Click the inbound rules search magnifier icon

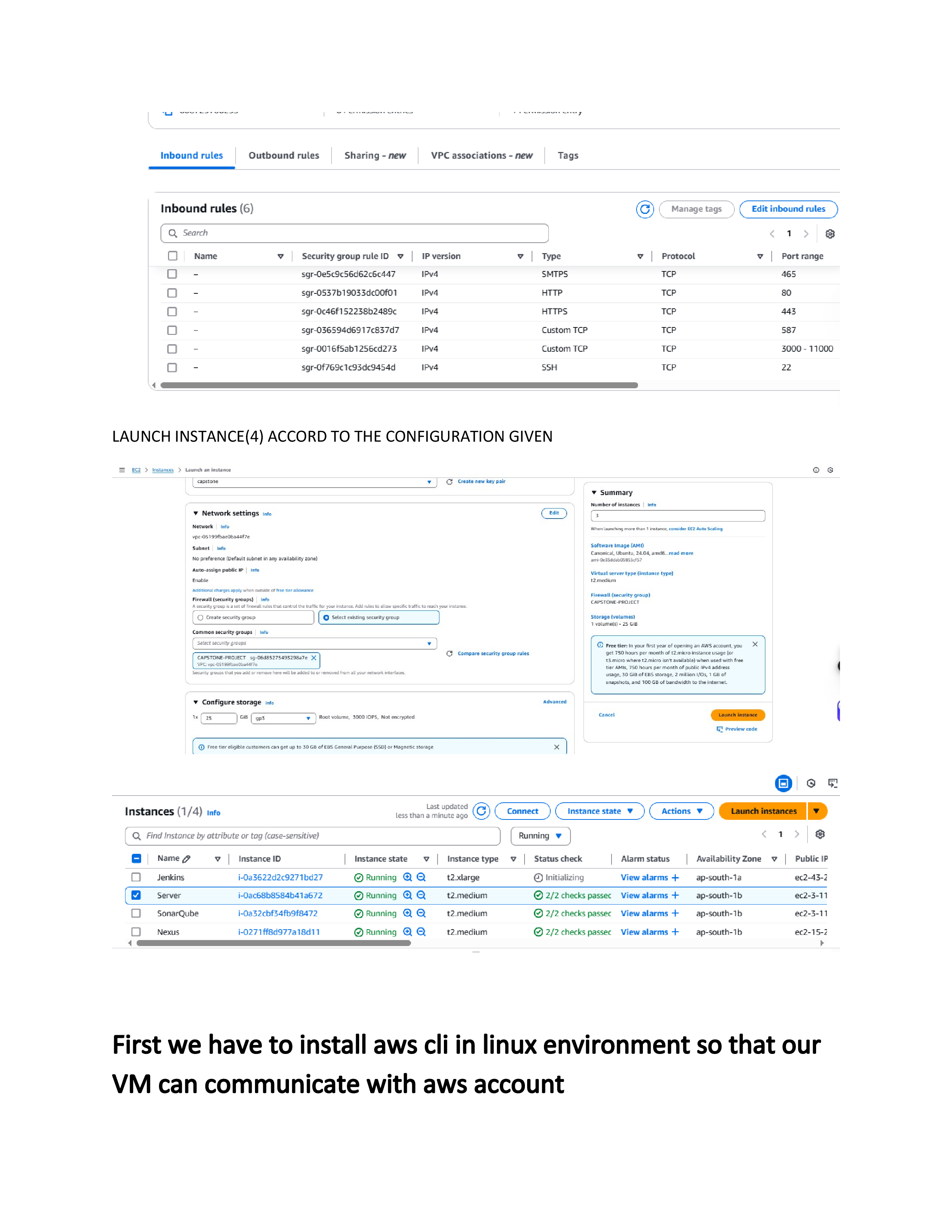pos(173,233)
